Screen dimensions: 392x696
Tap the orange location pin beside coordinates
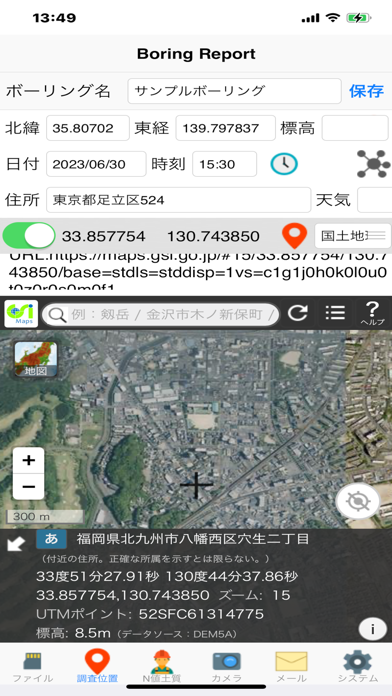click(295, 236)
